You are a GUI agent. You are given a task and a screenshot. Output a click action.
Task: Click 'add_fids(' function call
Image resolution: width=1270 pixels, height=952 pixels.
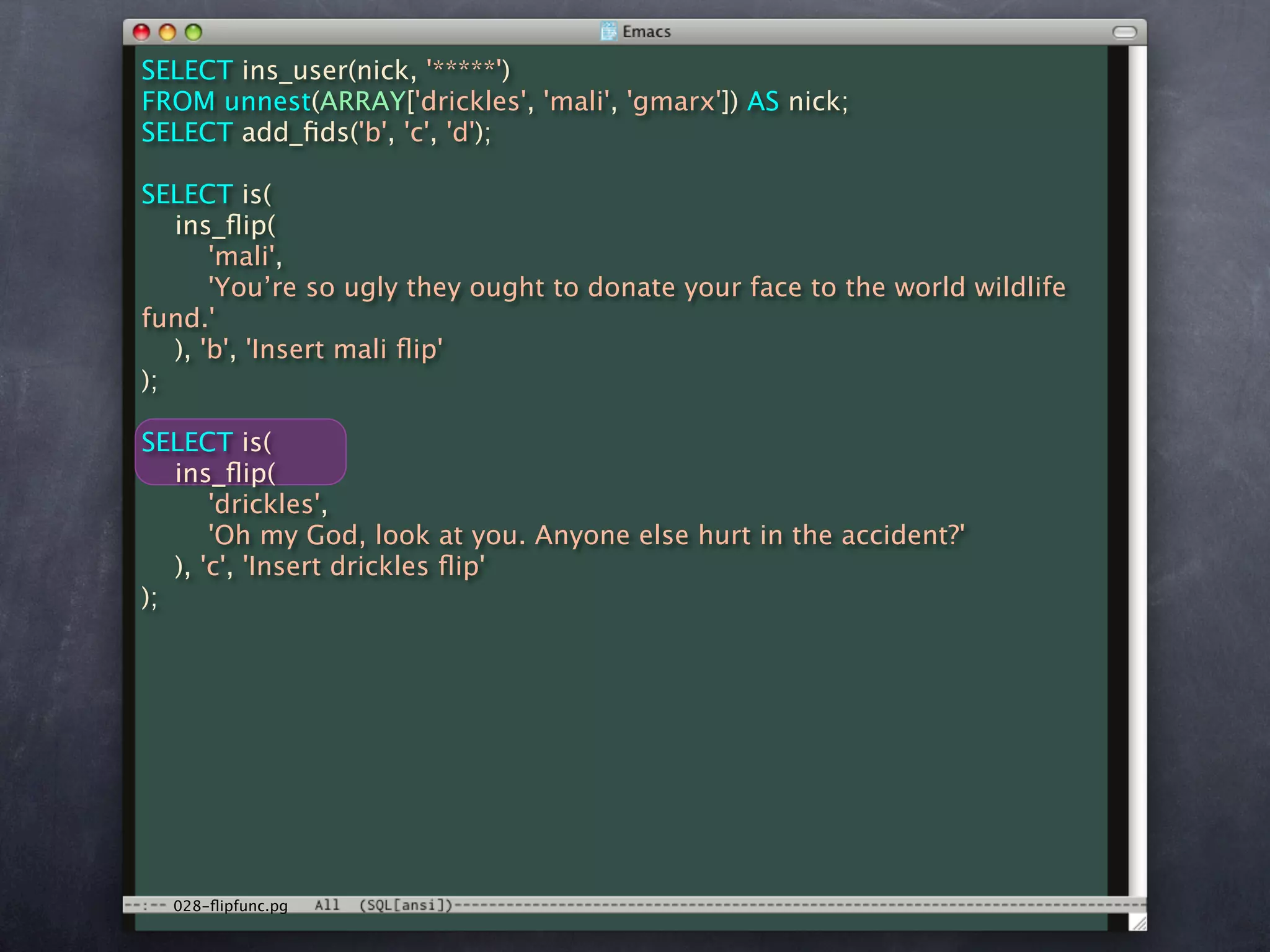coord(300,133)
